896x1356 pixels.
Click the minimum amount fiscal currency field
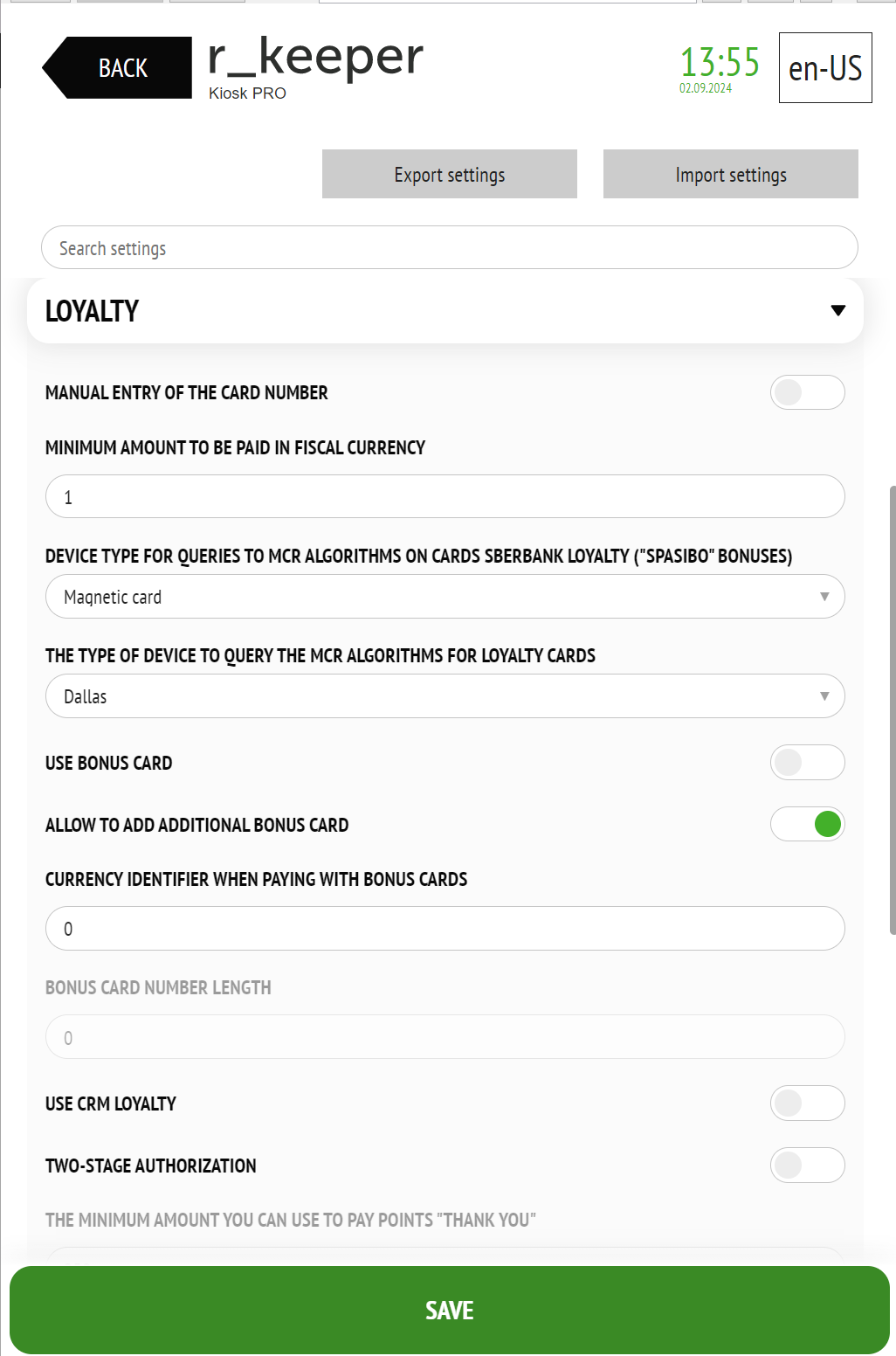(x=445, y=496)
